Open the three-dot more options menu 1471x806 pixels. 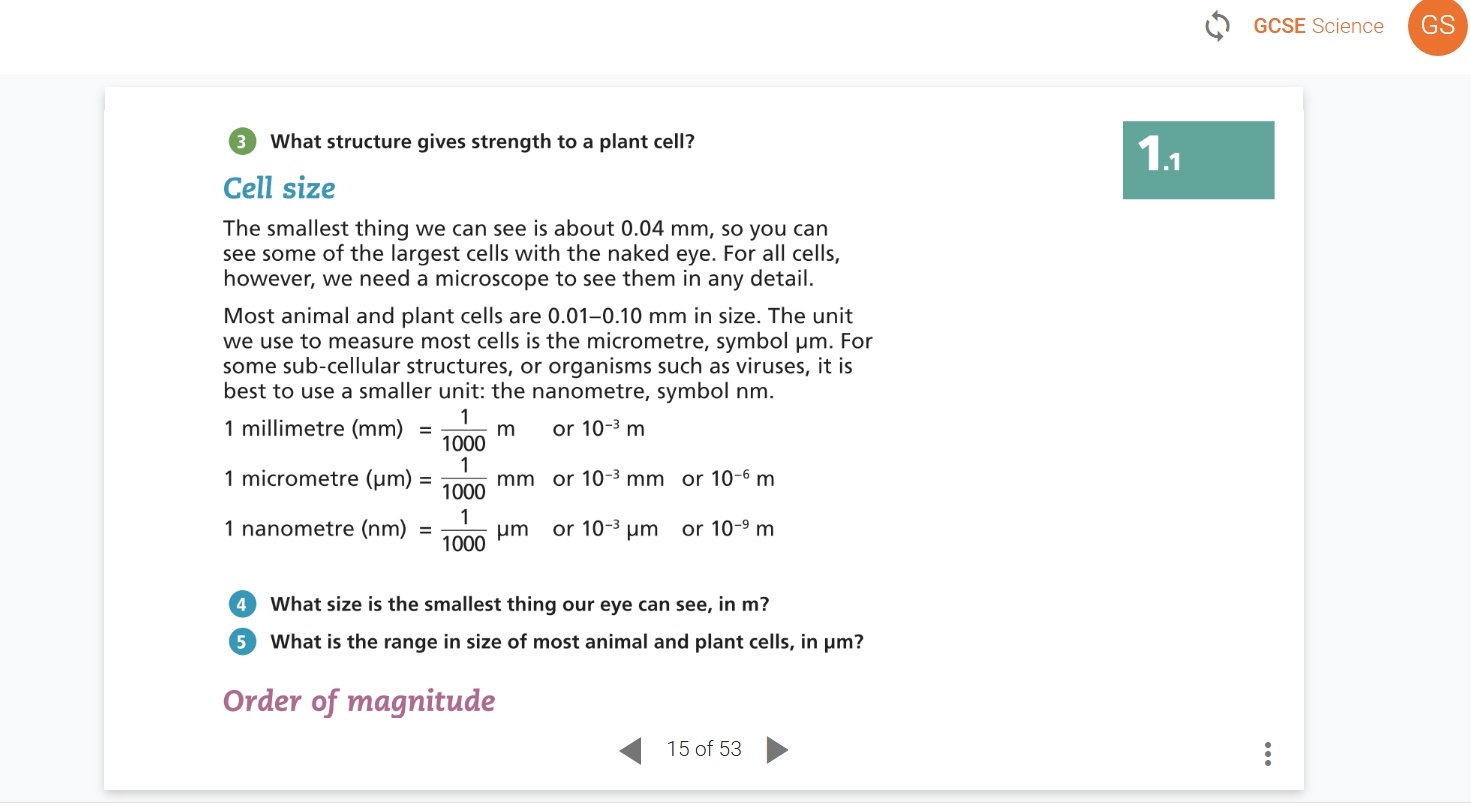1267,754
